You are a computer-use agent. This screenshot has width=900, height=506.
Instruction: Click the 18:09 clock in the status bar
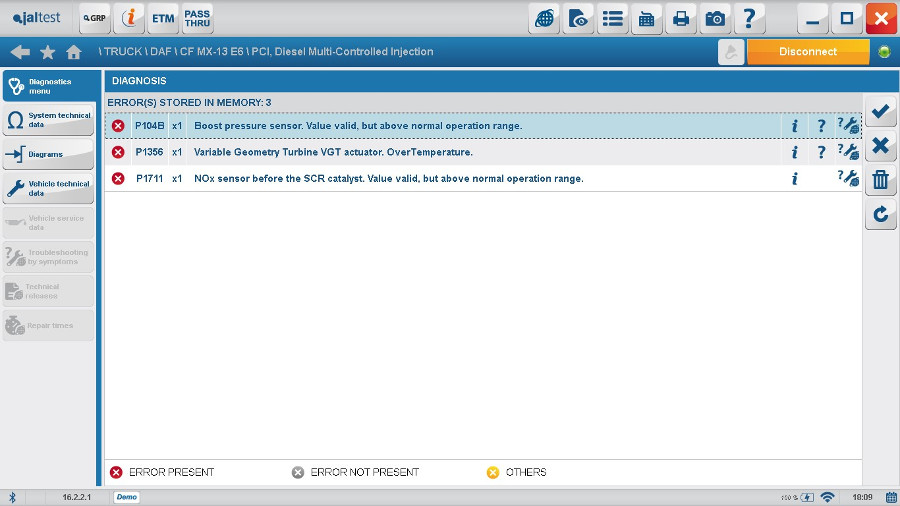tap(862, 497)
